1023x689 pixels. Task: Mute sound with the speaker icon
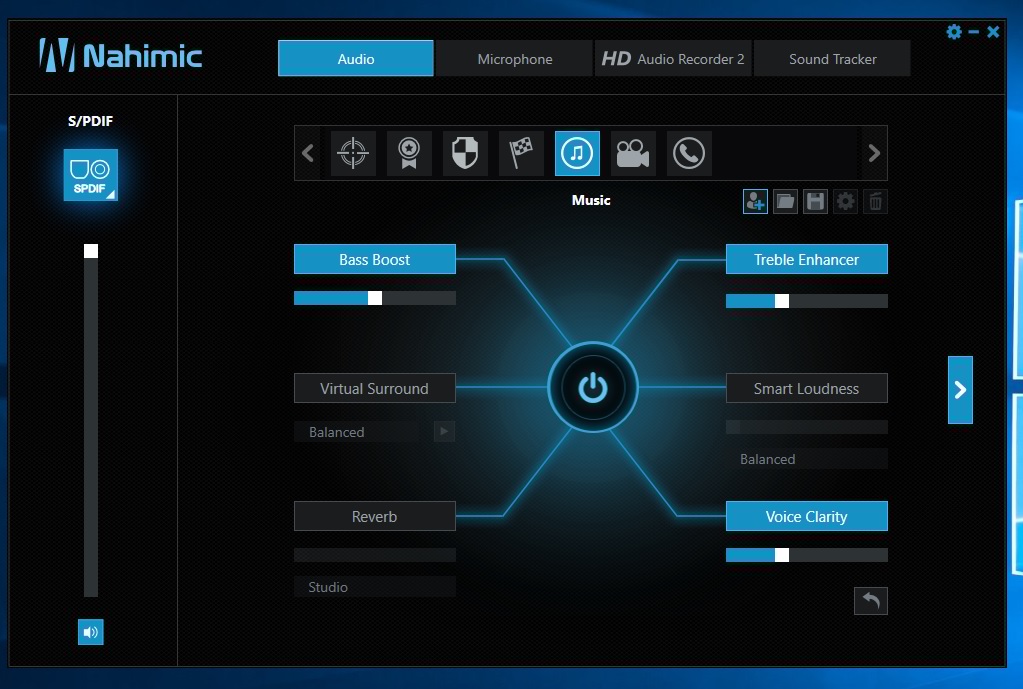pos(91,631)
